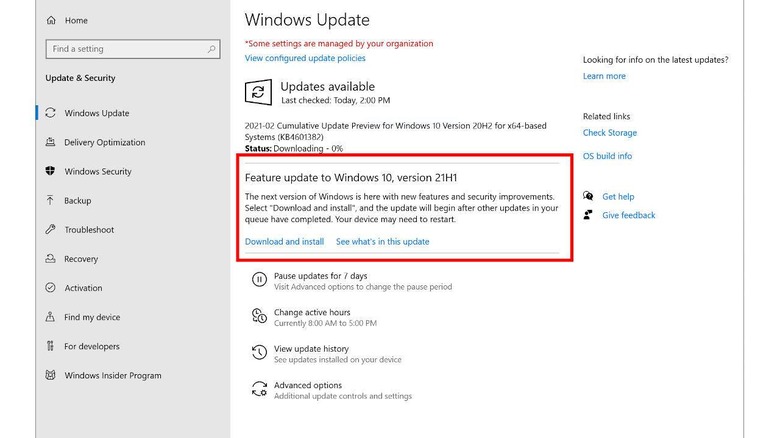This screenshot has width=780, height=438.
Task: Click the large Updates available refresh icon
Action: click(258, 92)
